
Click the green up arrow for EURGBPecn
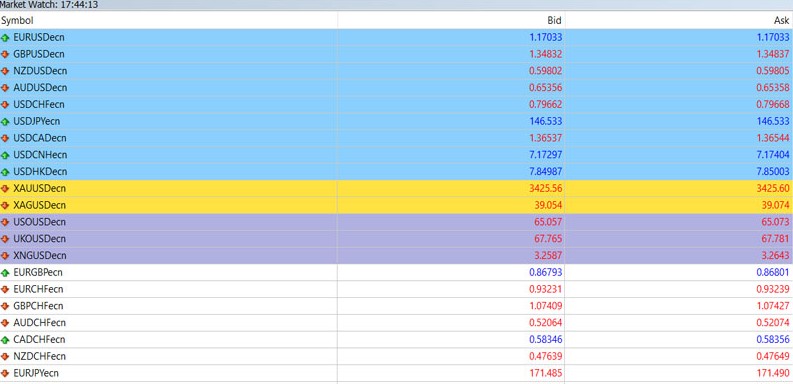(5, 273)
